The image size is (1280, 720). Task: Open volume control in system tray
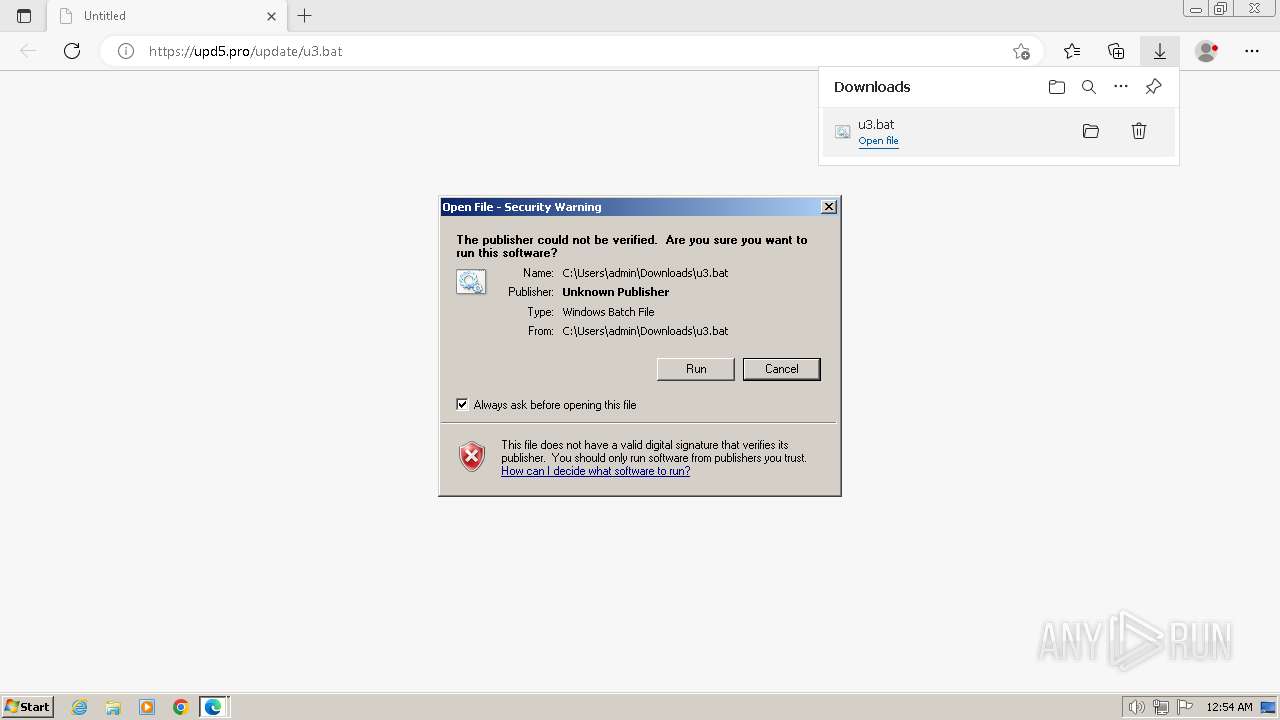click(1137, 707)
